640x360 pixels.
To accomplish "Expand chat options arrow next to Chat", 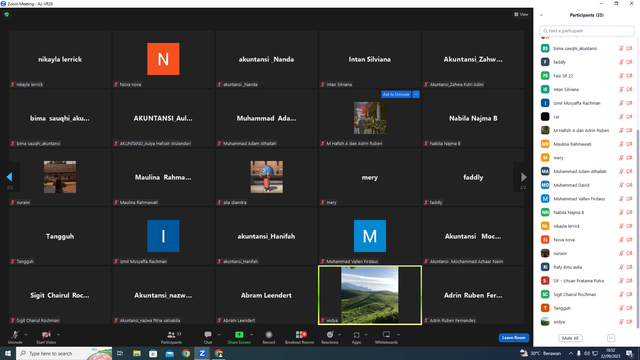I will tap(219, 335).
